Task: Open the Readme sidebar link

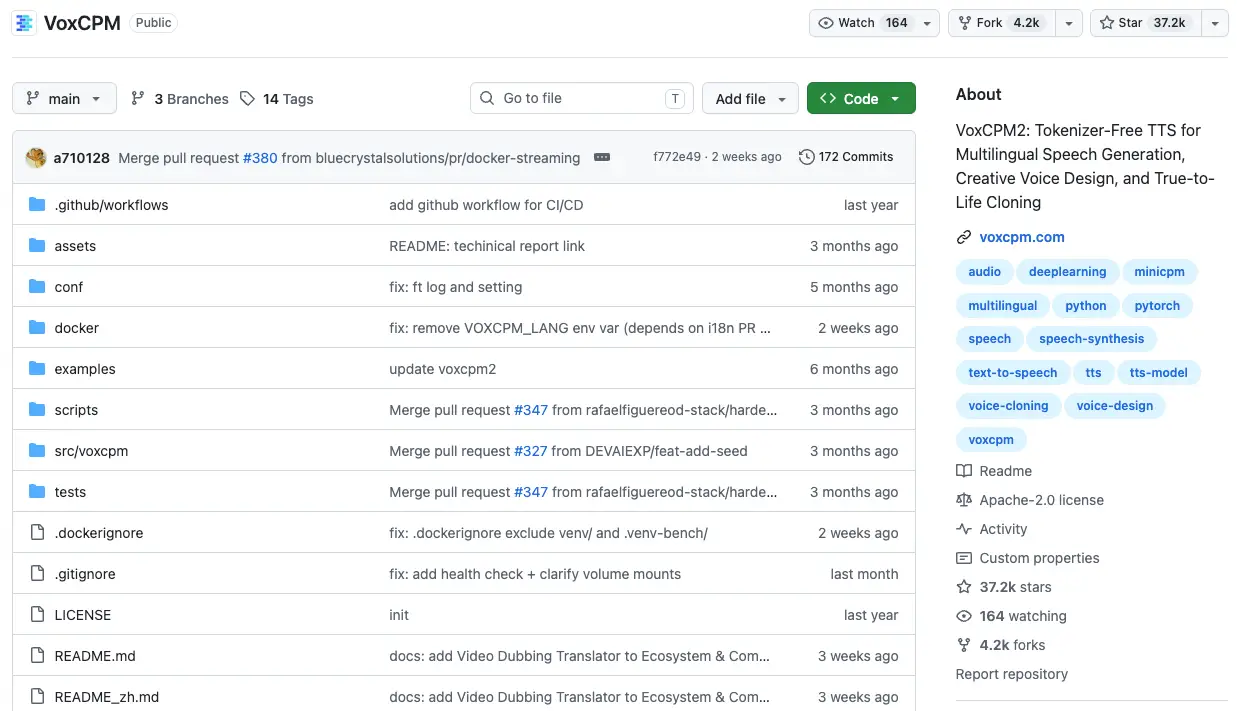Action: point(994,471)
